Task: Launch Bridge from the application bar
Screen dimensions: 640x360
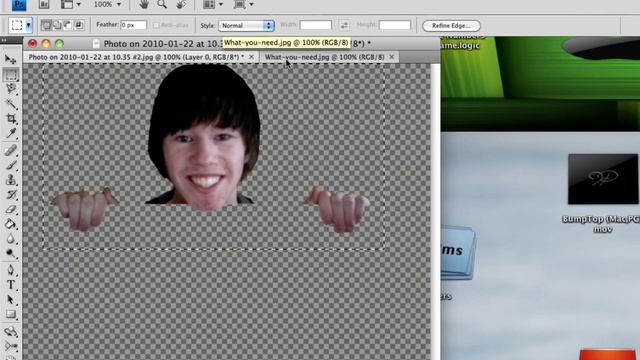Action: [44, 4]
